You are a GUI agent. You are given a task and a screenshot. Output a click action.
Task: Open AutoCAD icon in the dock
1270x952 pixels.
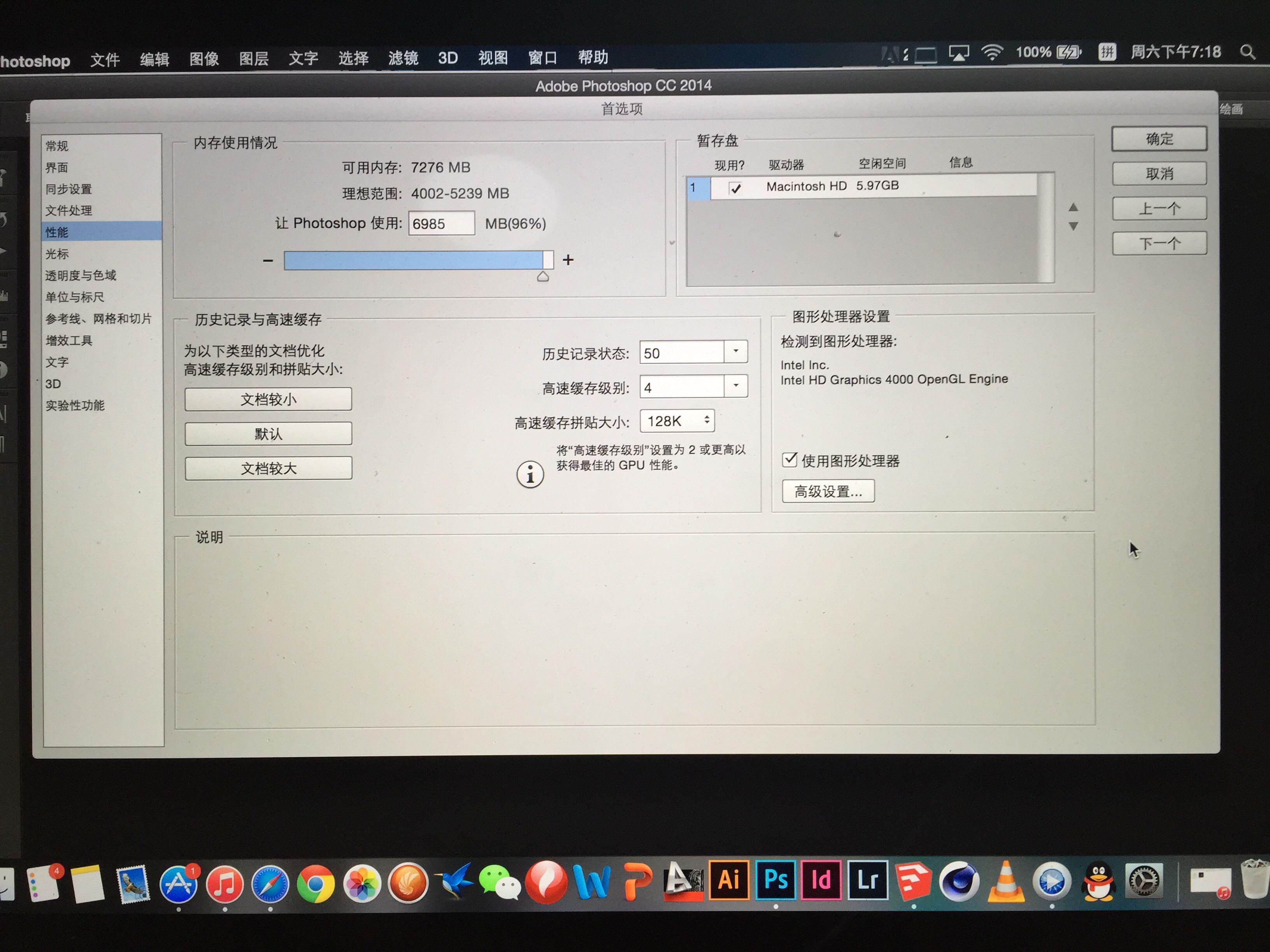682,881
